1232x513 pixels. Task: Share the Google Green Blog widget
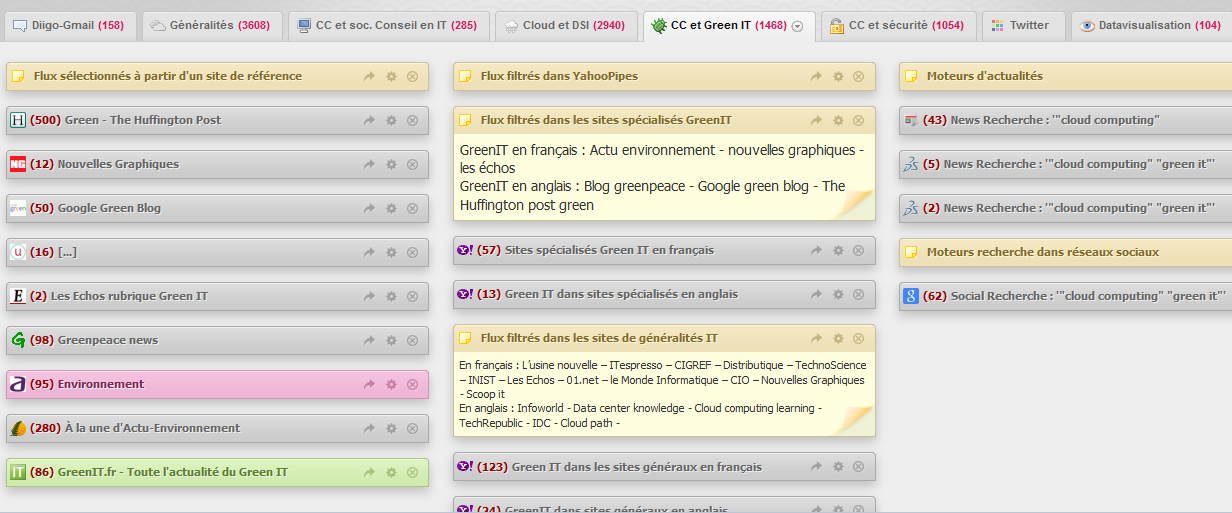(369, 208)
